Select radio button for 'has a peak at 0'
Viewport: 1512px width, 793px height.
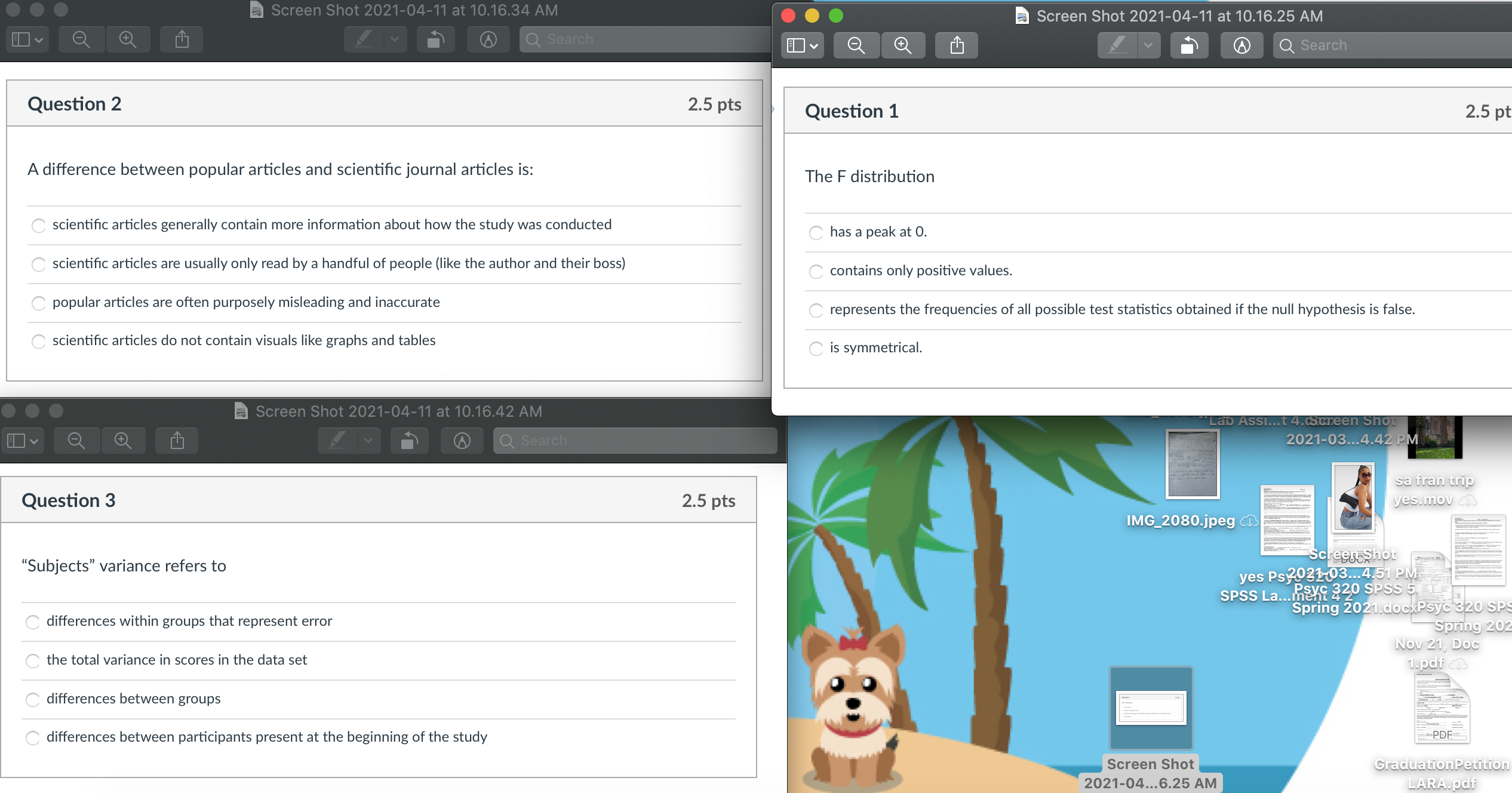817,231
